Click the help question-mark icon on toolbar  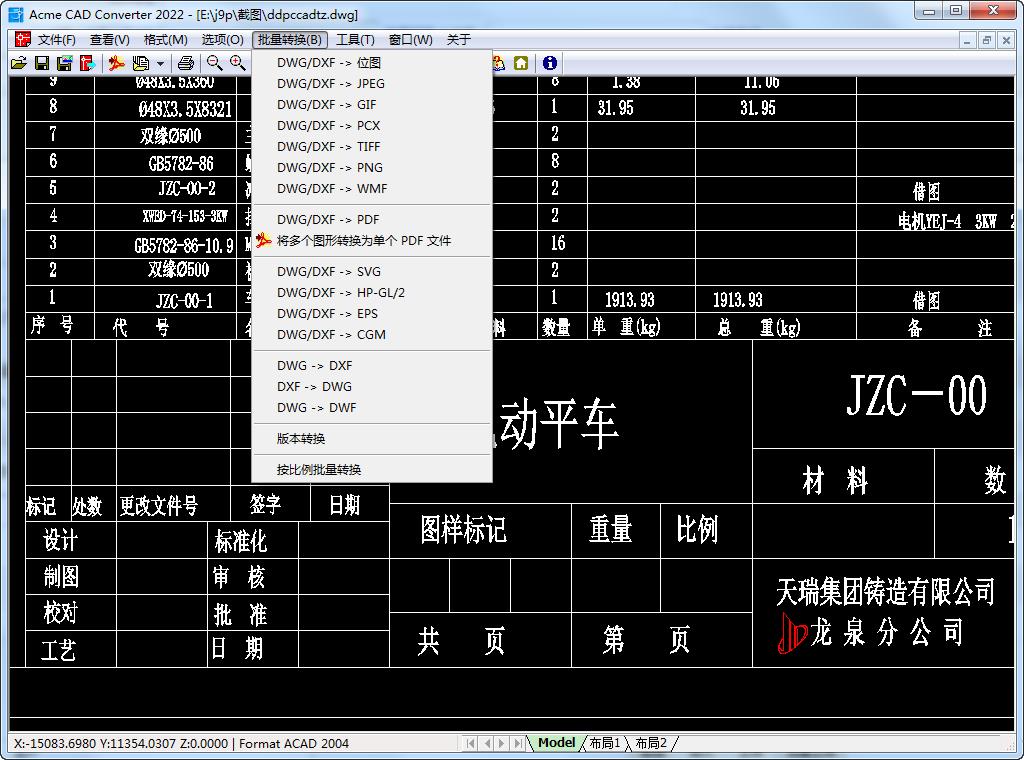(x=499, y=63)
